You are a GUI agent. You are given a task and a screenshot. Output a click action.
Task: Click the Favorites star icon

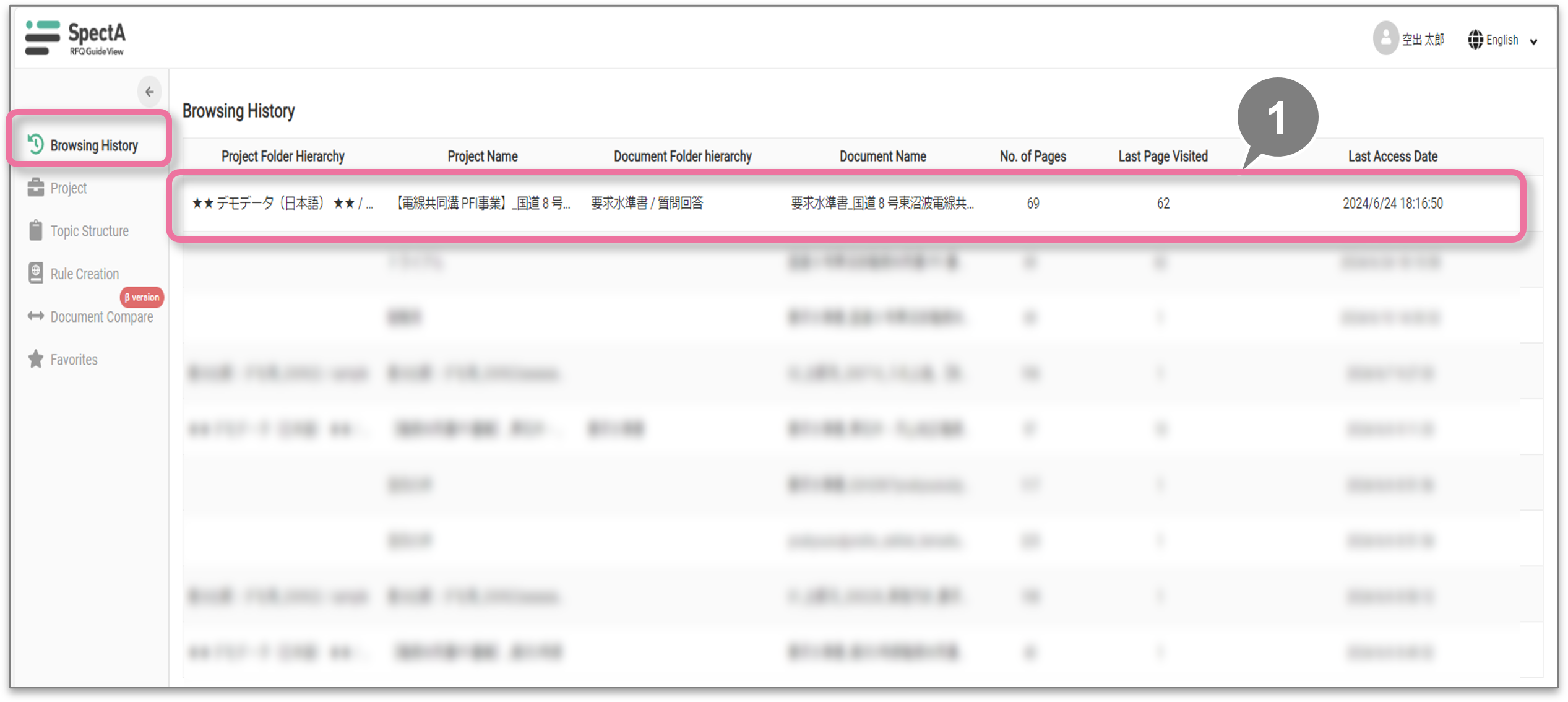[x=35, y=359]
